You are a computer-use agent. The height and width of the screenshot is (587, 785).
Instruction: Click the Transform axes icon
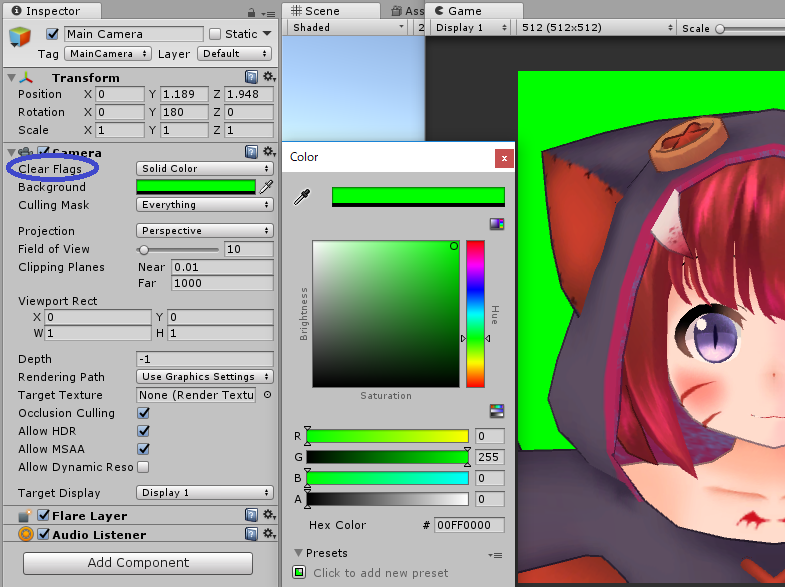[x=26, y=78]
